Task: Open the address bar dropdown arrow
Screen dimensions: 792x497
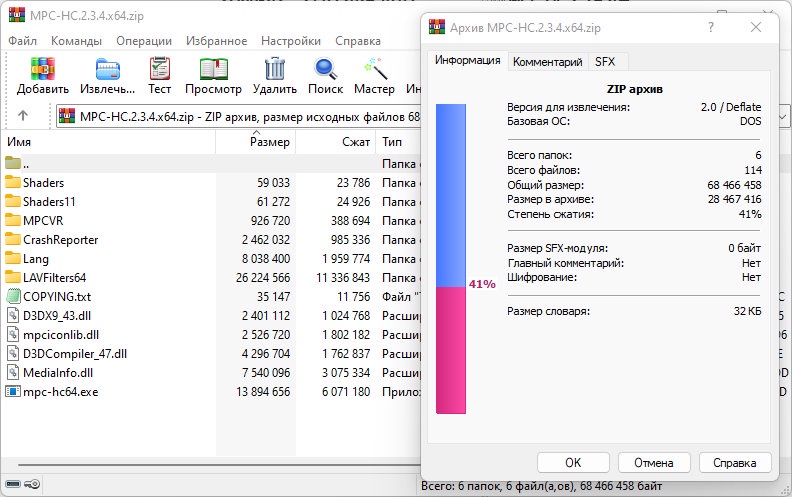Action: click(782, 117)
